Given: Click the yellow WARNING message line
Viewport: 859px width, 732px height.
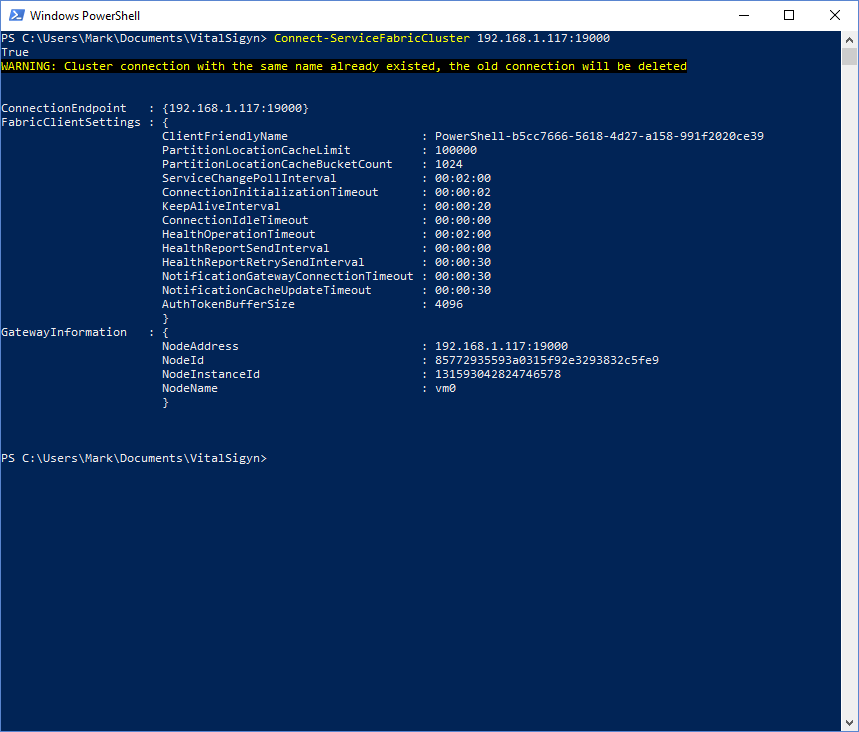Looking at the screenshot, I should 344,66.
